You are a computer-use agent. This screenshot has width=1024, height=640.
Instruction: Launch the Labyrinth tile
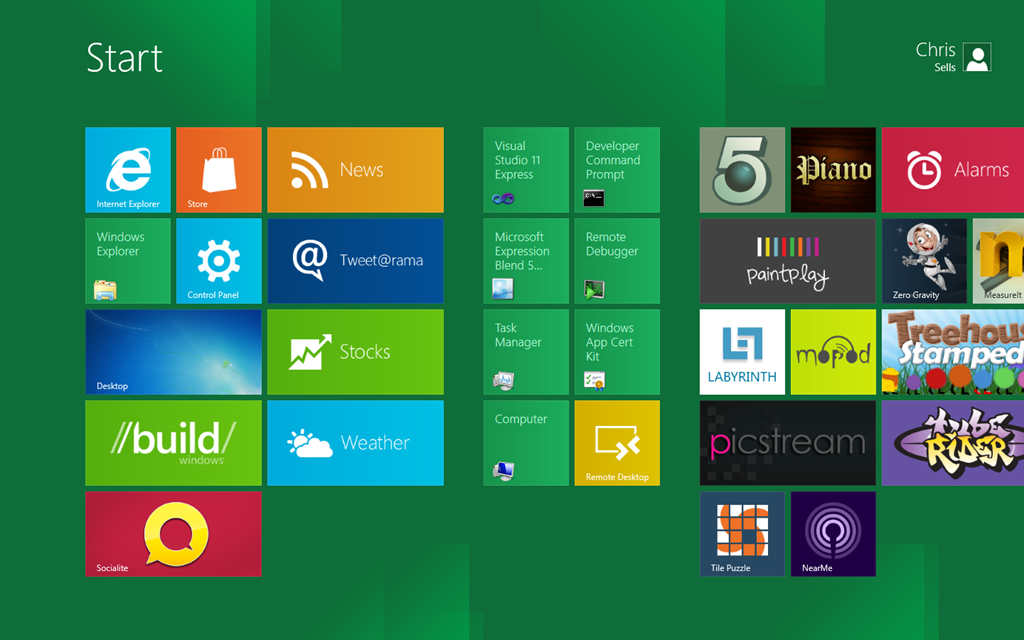click(x=742, y=352)
